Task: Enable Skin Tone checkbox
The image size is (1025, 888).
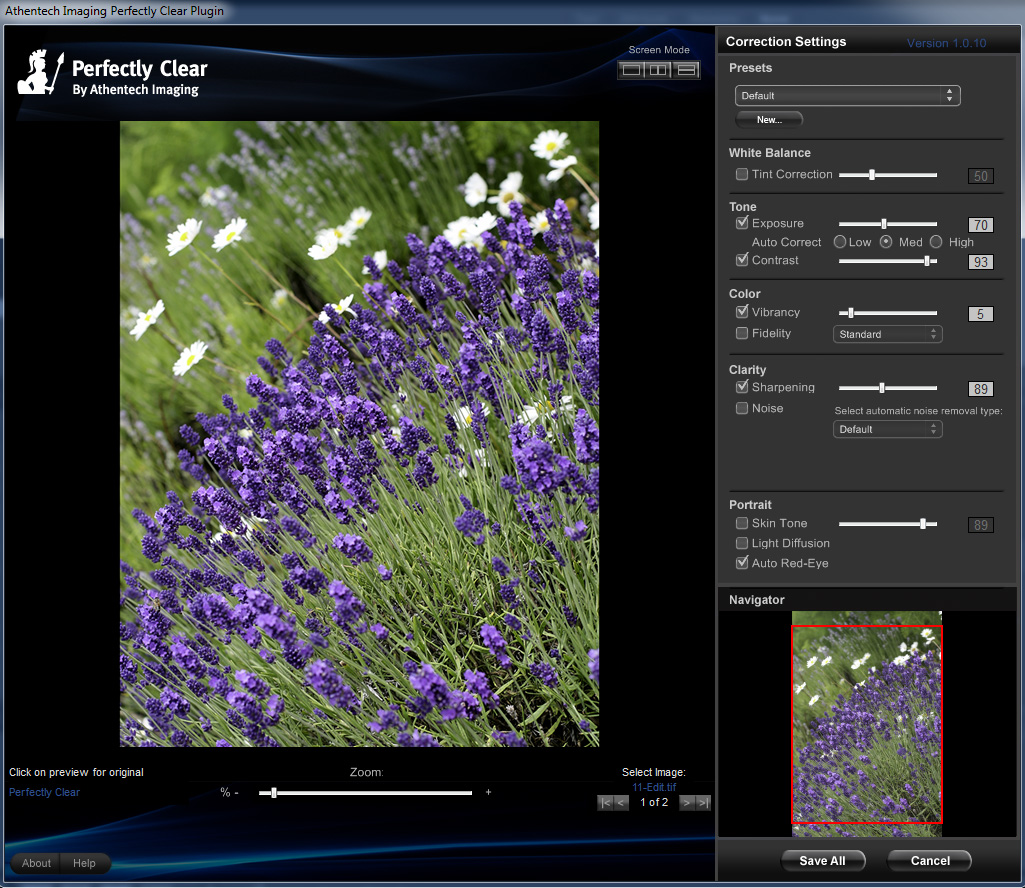Action: (x=742, y=523)
